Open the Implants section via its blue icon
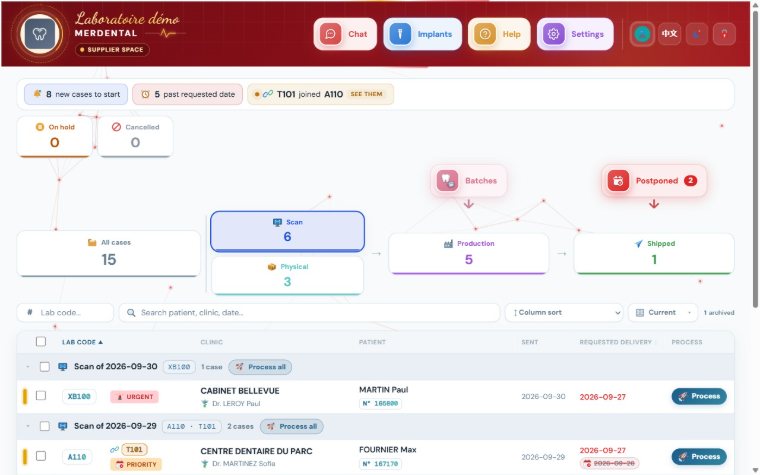The width and height of the screenshot is (760, 475). (400, 34)
